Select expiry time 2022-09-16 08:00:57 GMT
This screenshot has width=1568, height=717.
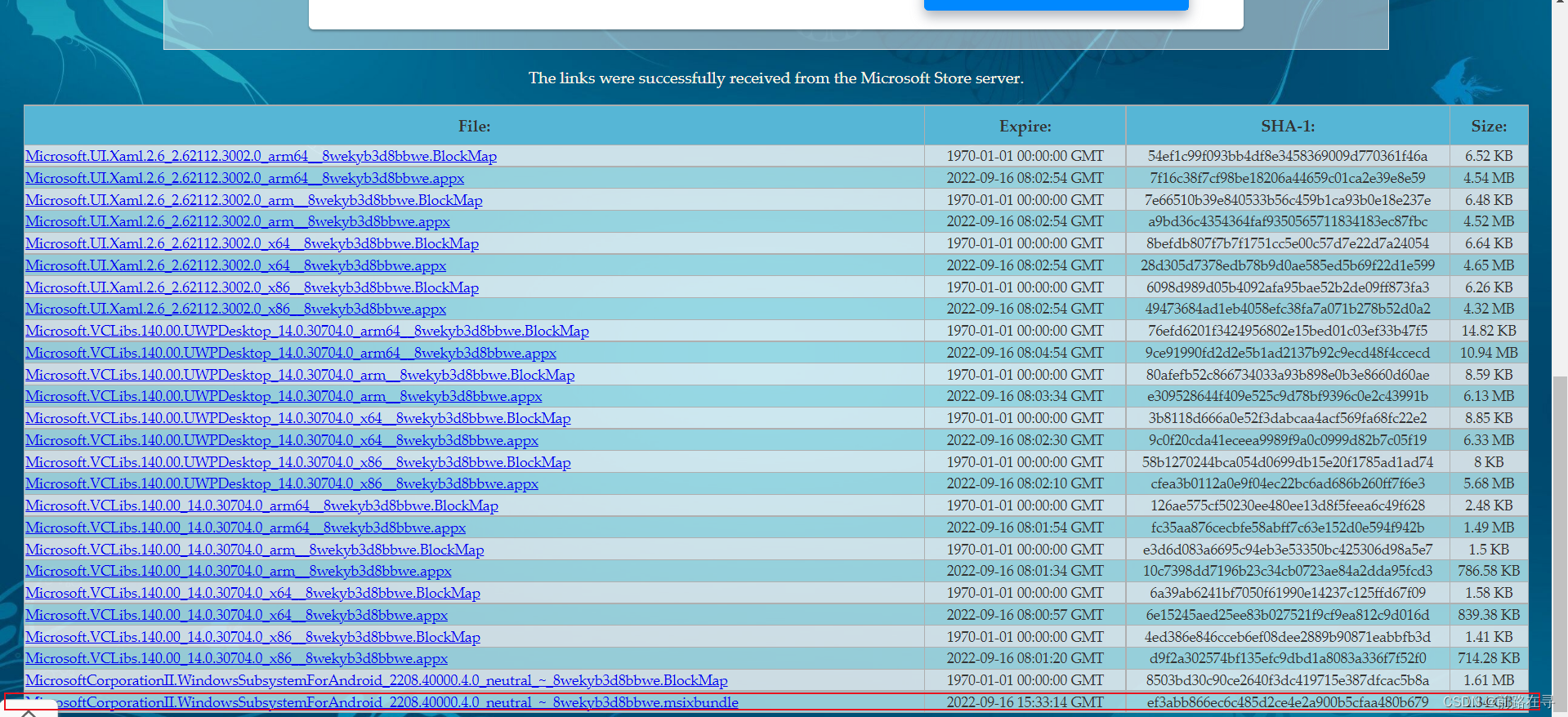(1025, 615)
